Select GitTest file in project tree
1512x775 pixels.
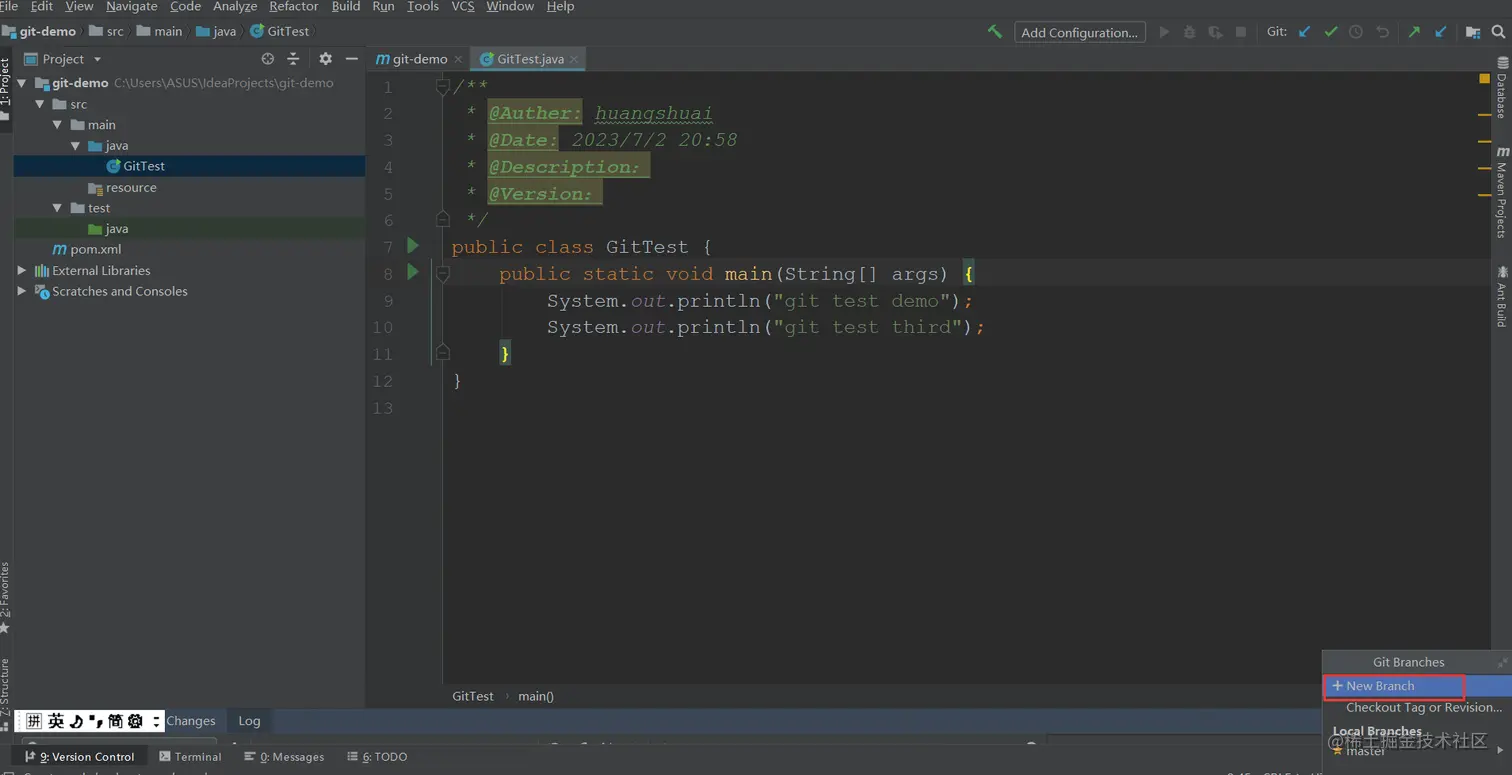click(144, 166)
